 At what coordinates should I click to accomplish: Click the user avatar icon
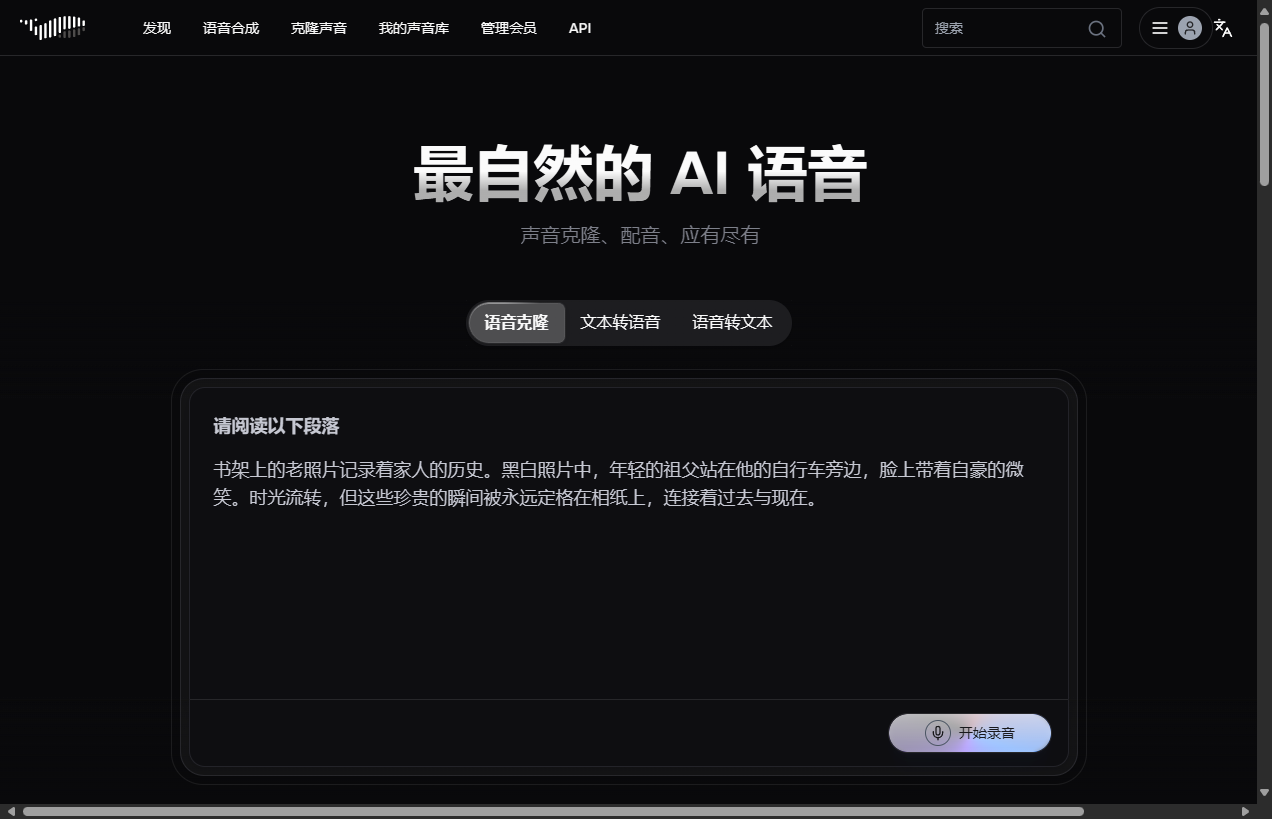click(x=1189, y=28)
